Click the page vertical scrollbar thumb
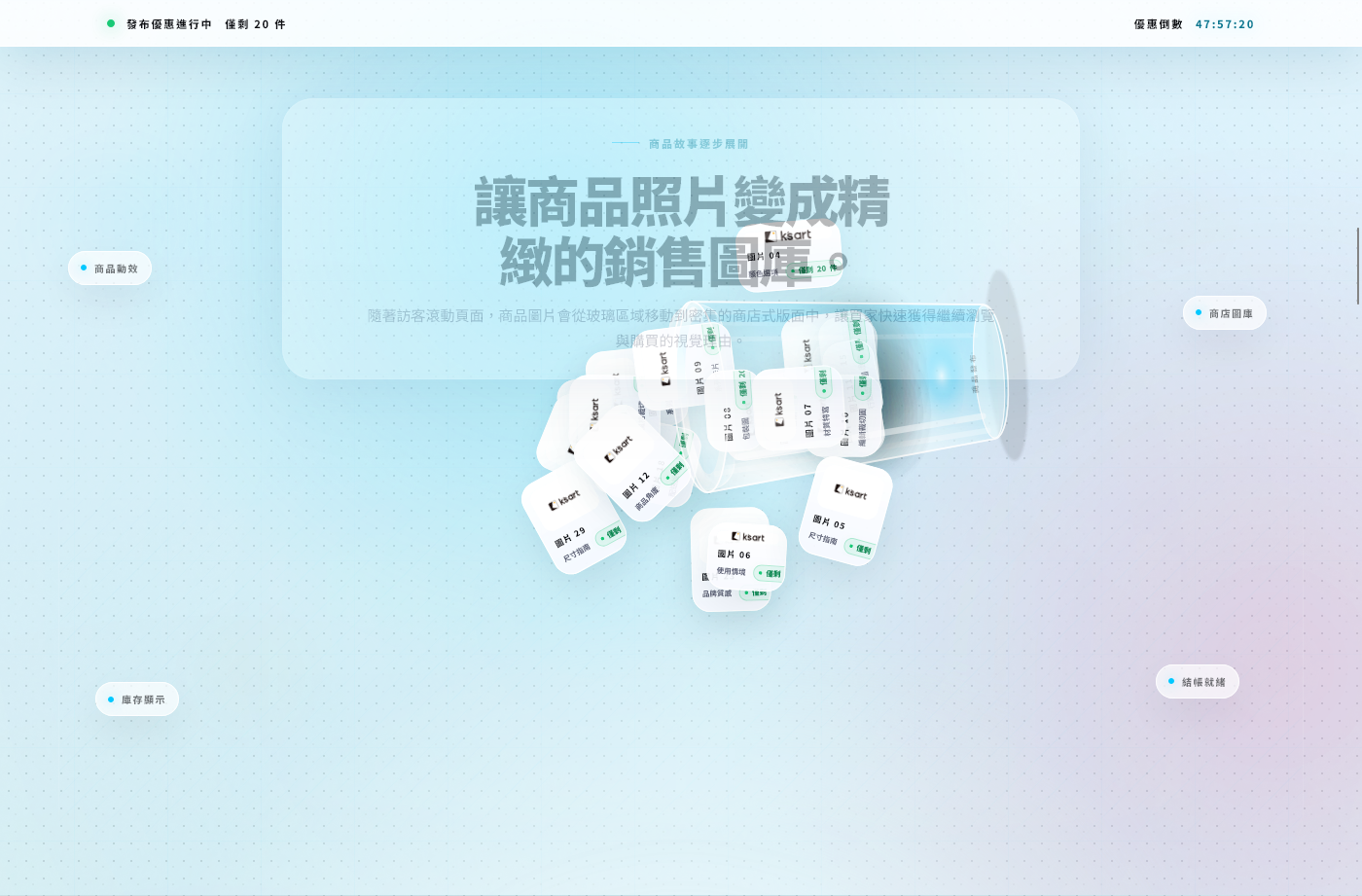1362x896 pixels. click(x=1358, y=266)
